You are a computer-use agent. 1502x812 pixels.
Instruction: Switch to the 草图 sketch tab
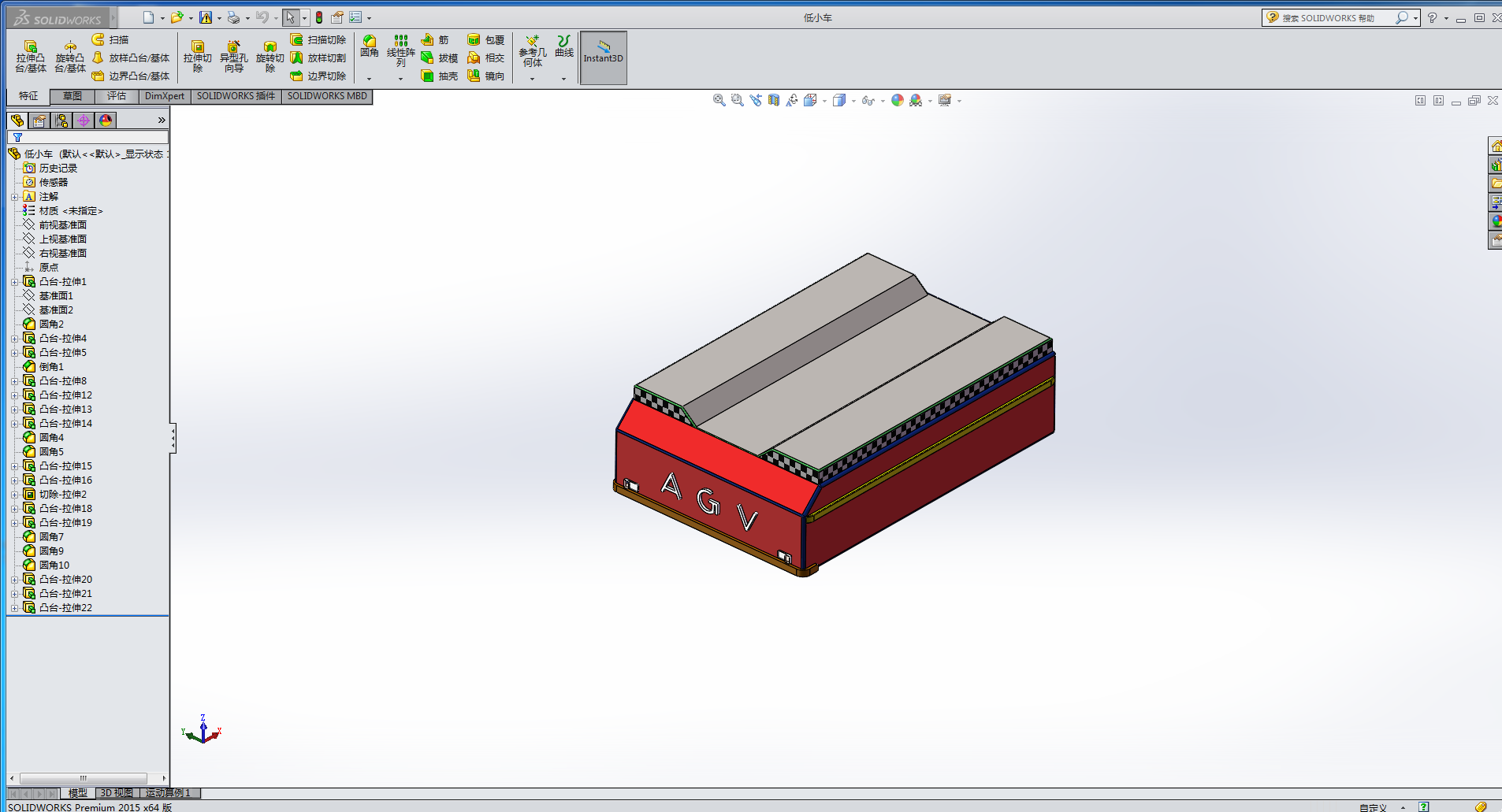point(72,96)
